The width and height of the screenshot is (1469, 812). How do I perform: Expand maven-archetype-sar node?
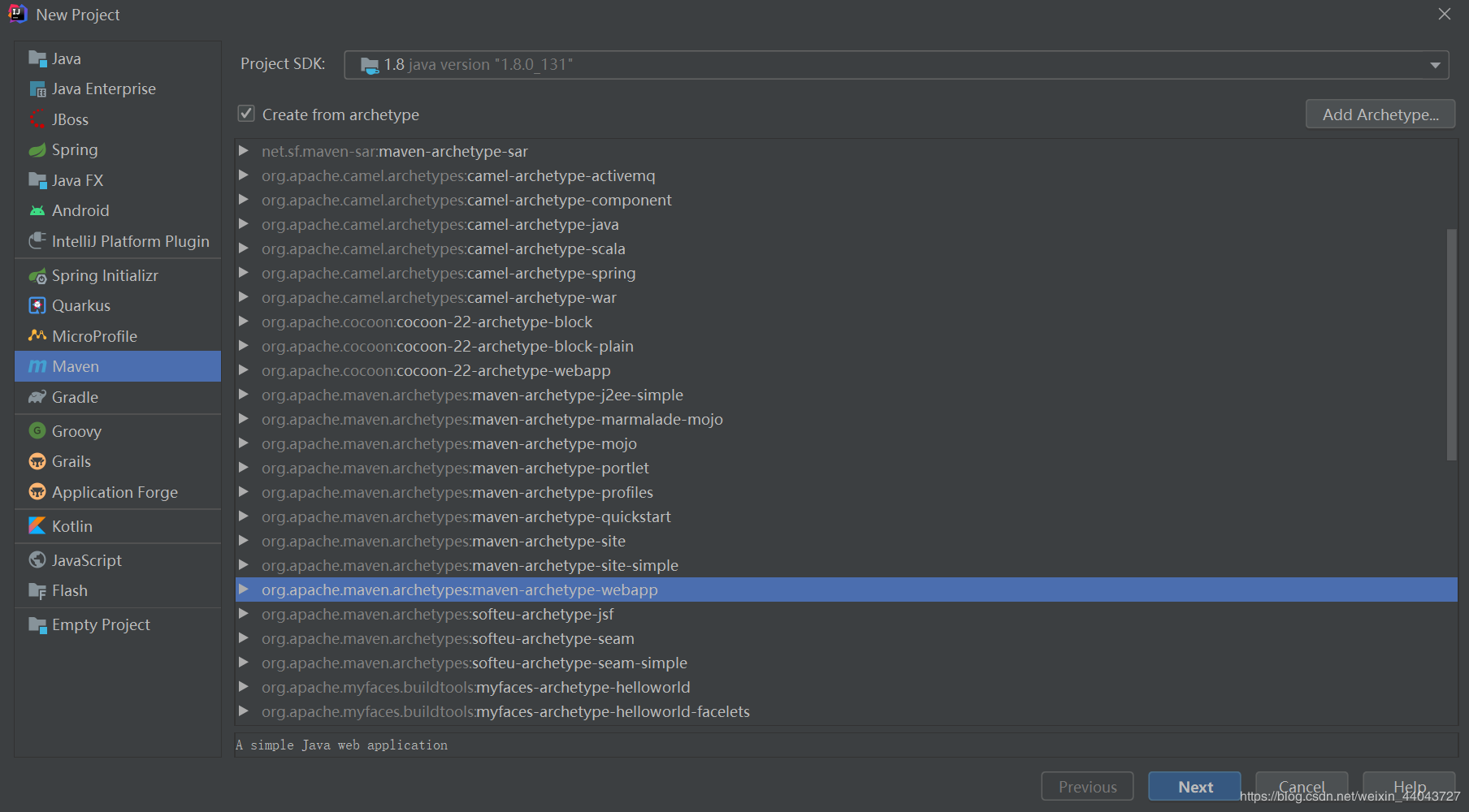click(x=243, y=151)
